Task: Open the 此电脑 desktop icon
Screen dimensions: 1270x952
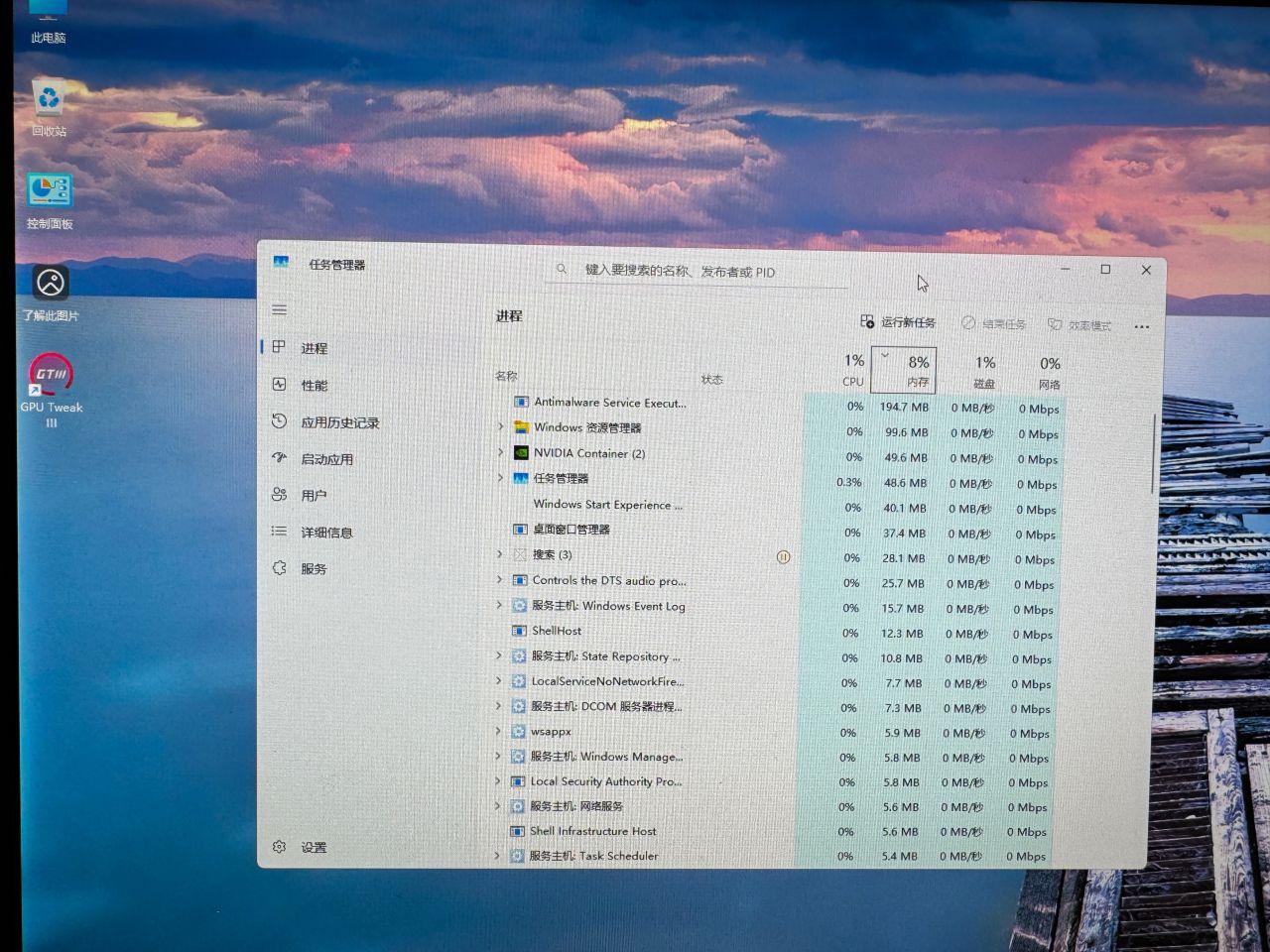Action: pos(48,22)
